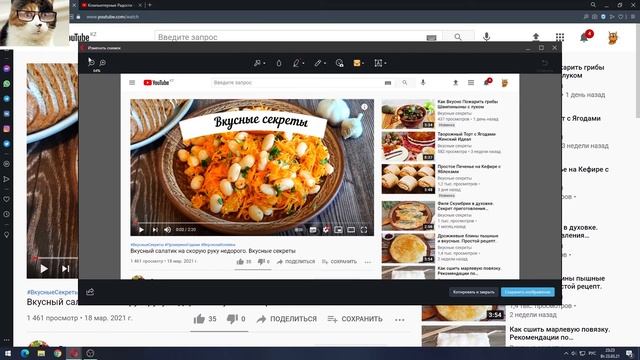Image resolution: width=640 pixels, height=360 pixels.
Task: Open a new browser tab
Action: pos(150,5)
